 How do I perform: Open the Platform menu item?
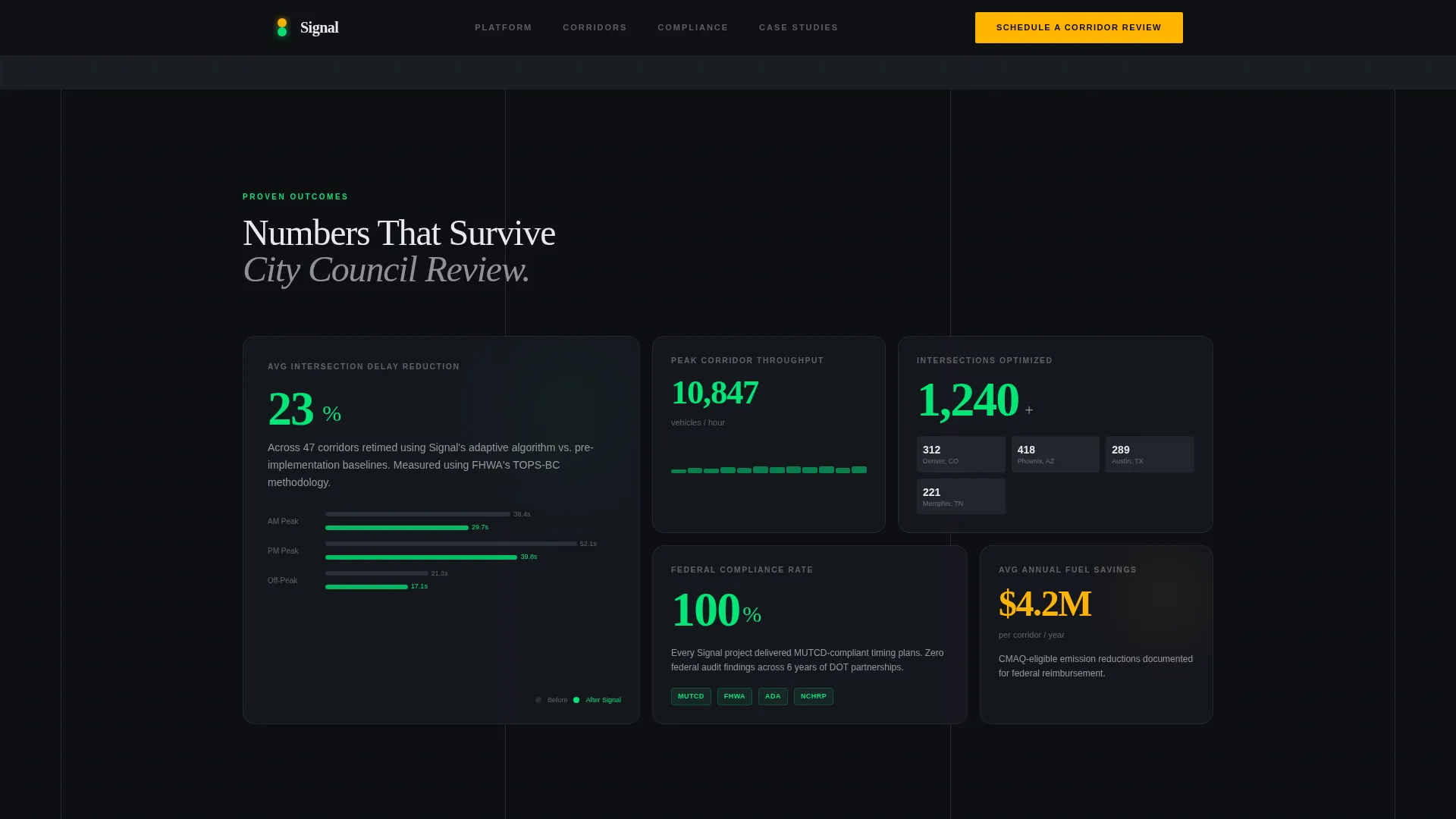504,27
